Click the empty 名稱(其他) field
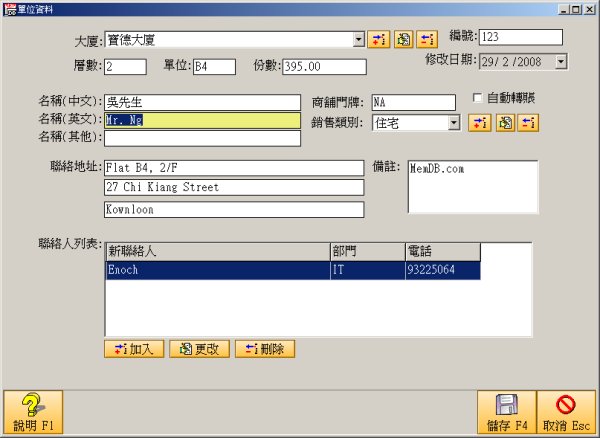The height and width of the screenshot is (438, 600). coord(202,138)
